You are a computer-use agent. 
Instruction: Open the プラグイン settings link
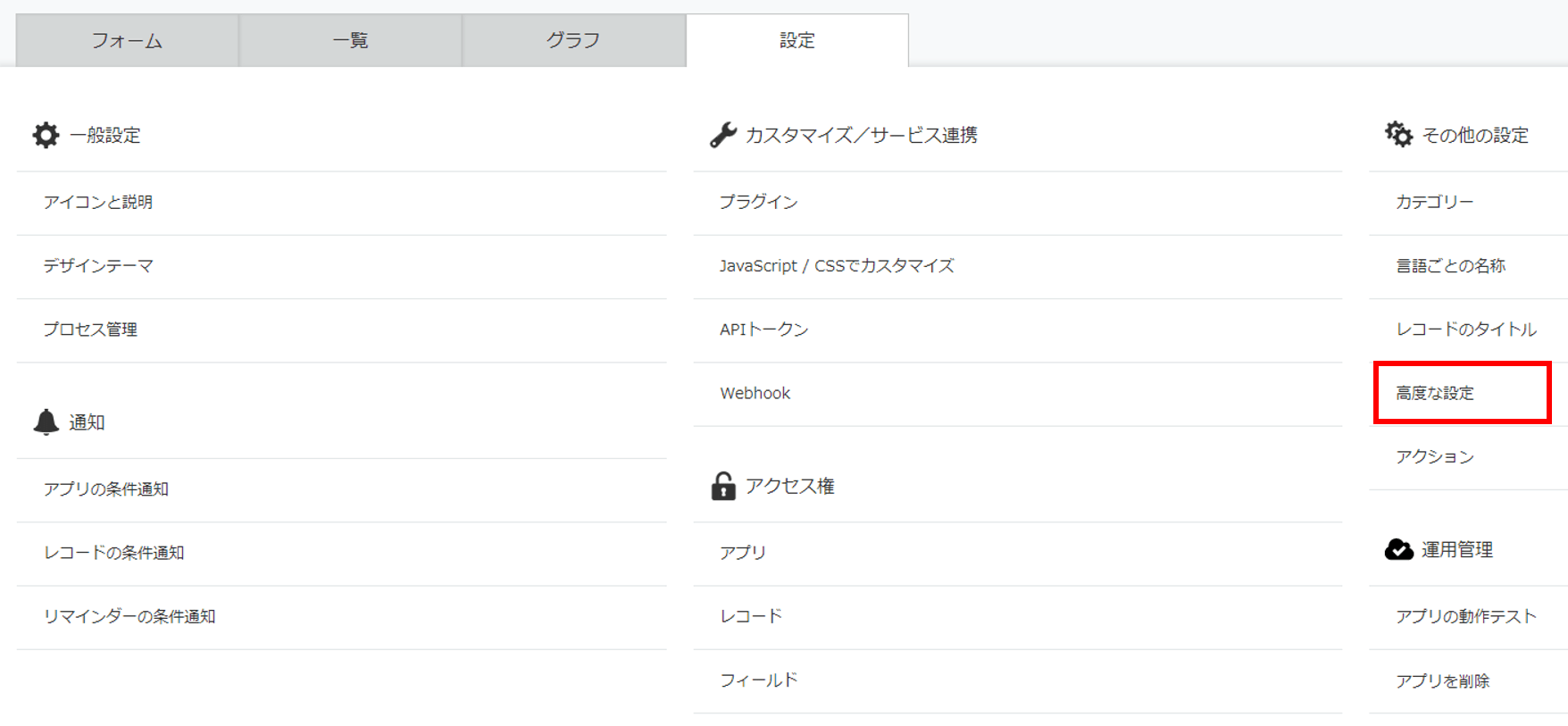758,202
